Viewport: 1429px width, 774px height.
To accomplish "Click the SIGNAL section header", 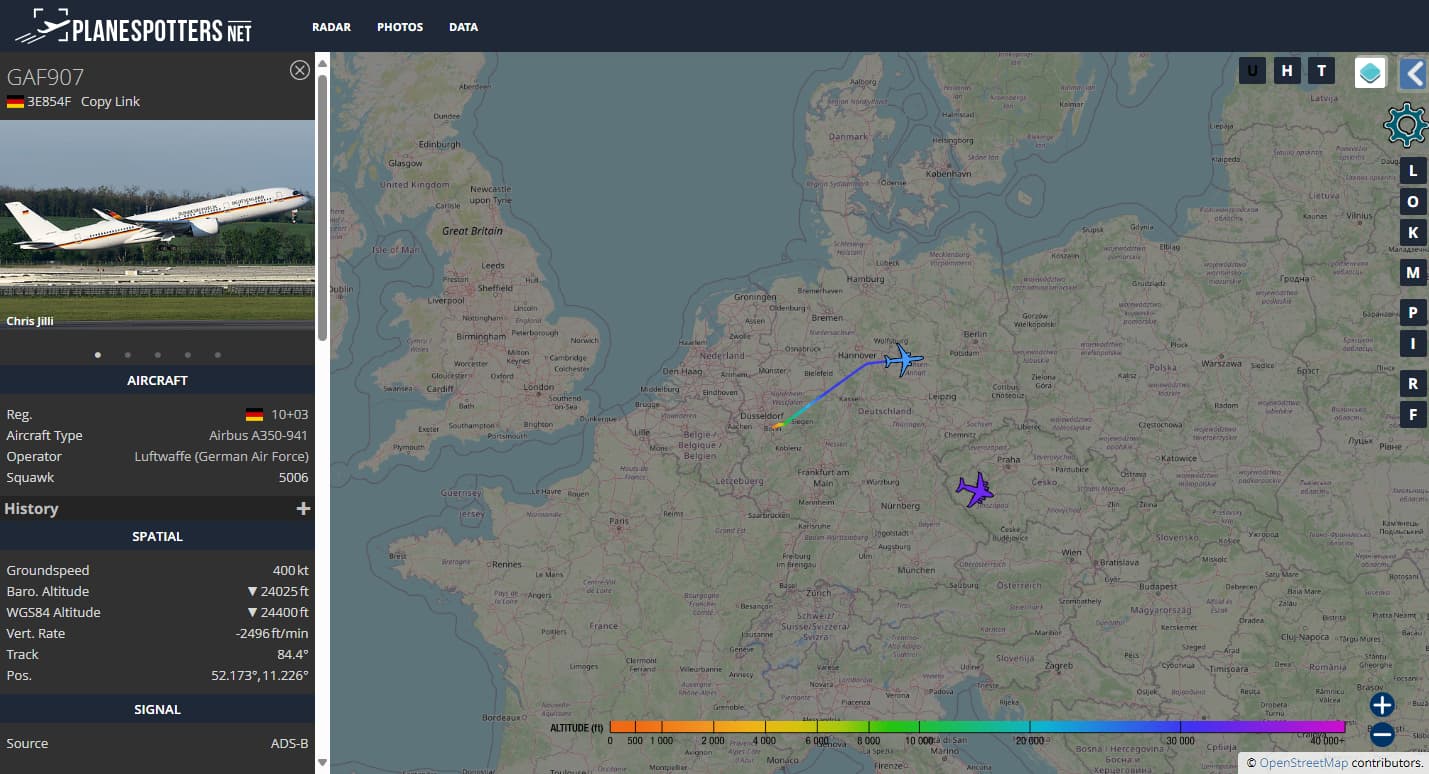I will coord(157,710).
